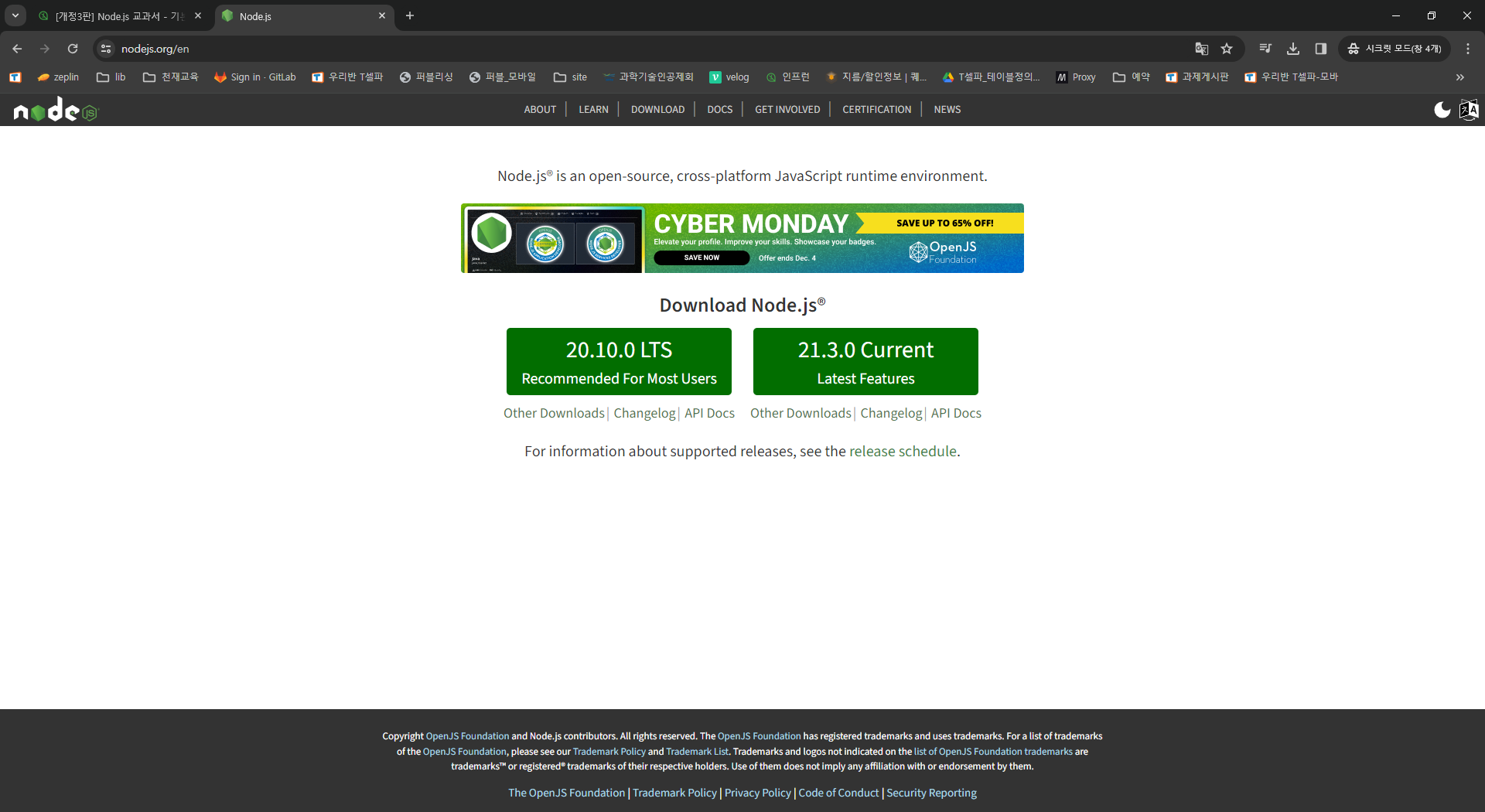Bookmark this page with the star icon
Screen dimensions: 1485x812
[x=1227, y=49]
